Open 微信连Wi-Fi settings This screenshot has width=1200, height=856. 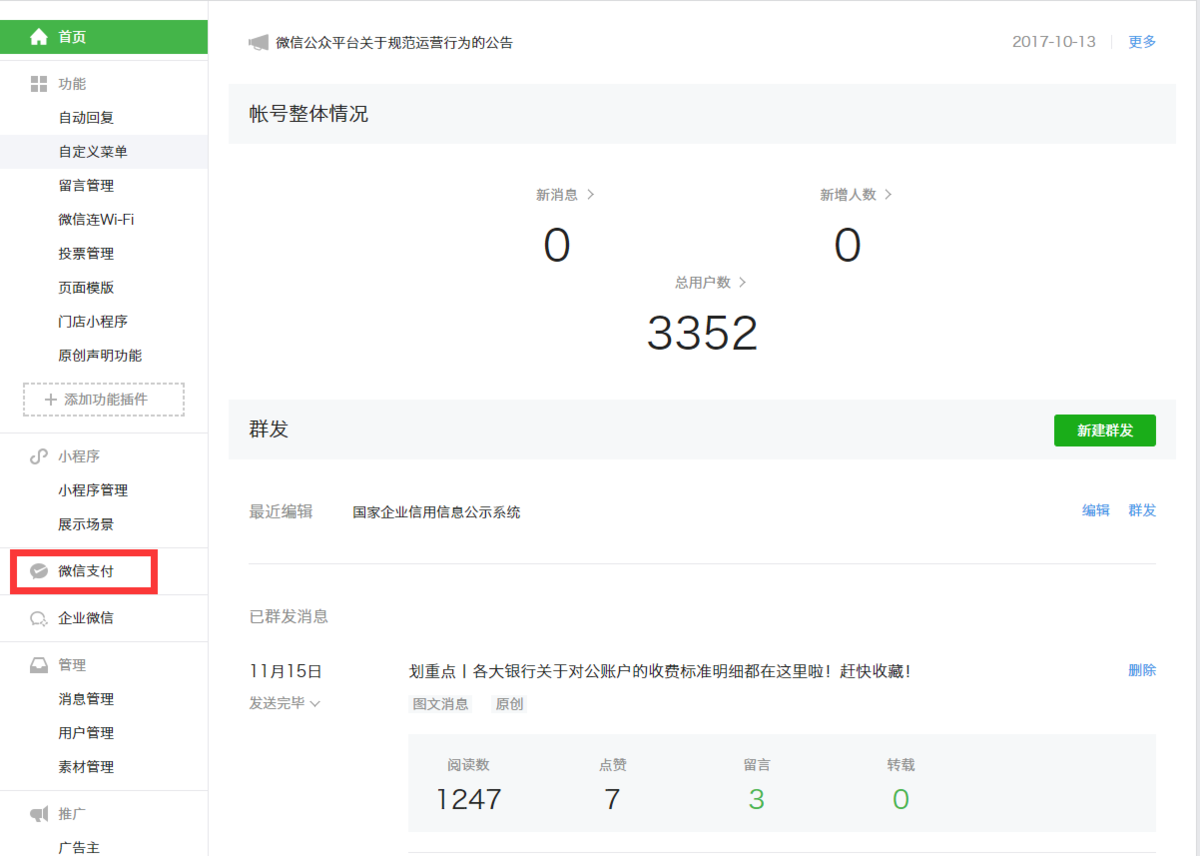pos(96,220)
